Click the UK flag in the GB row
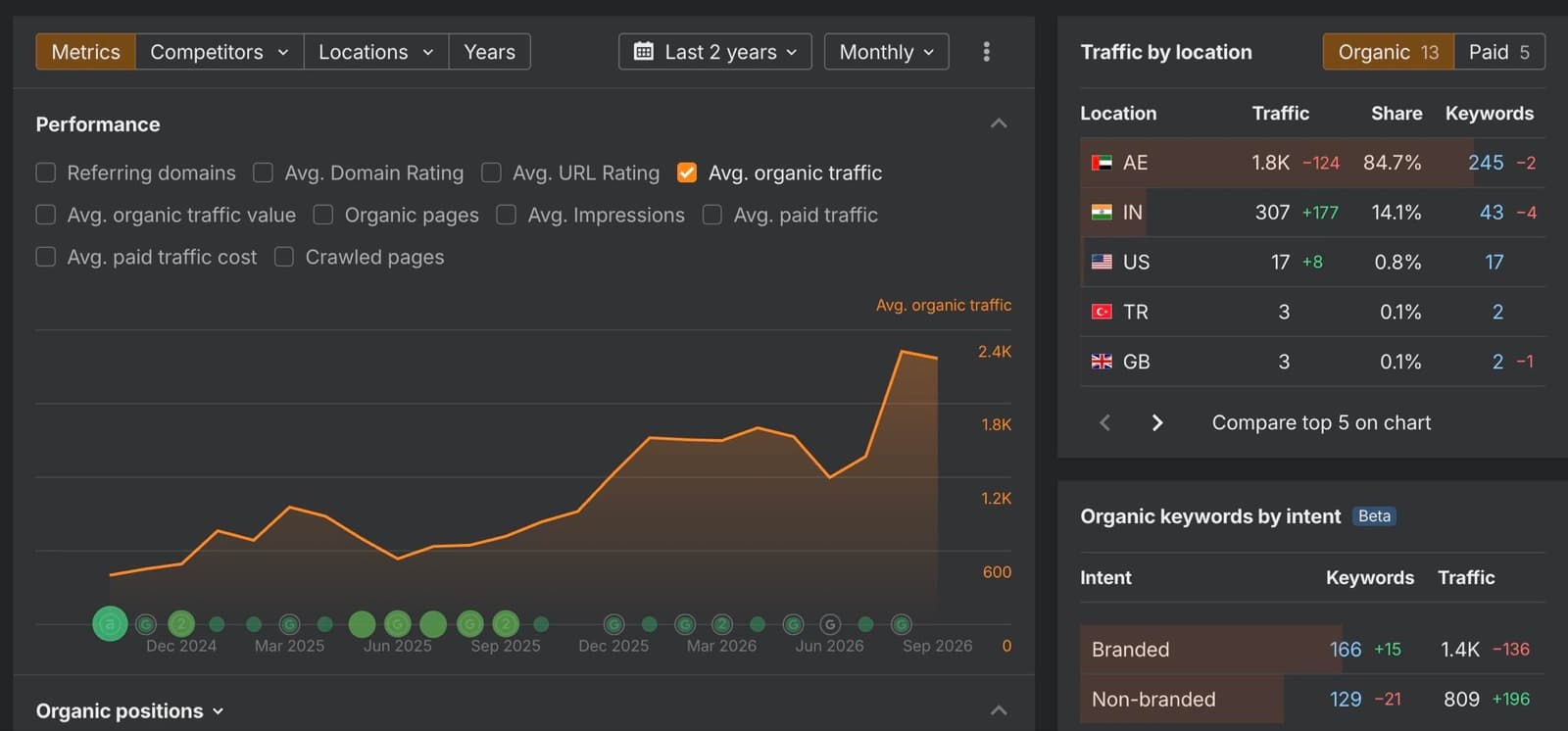The height and width of the screenshot is (731, 1568). pos(1102,362)
